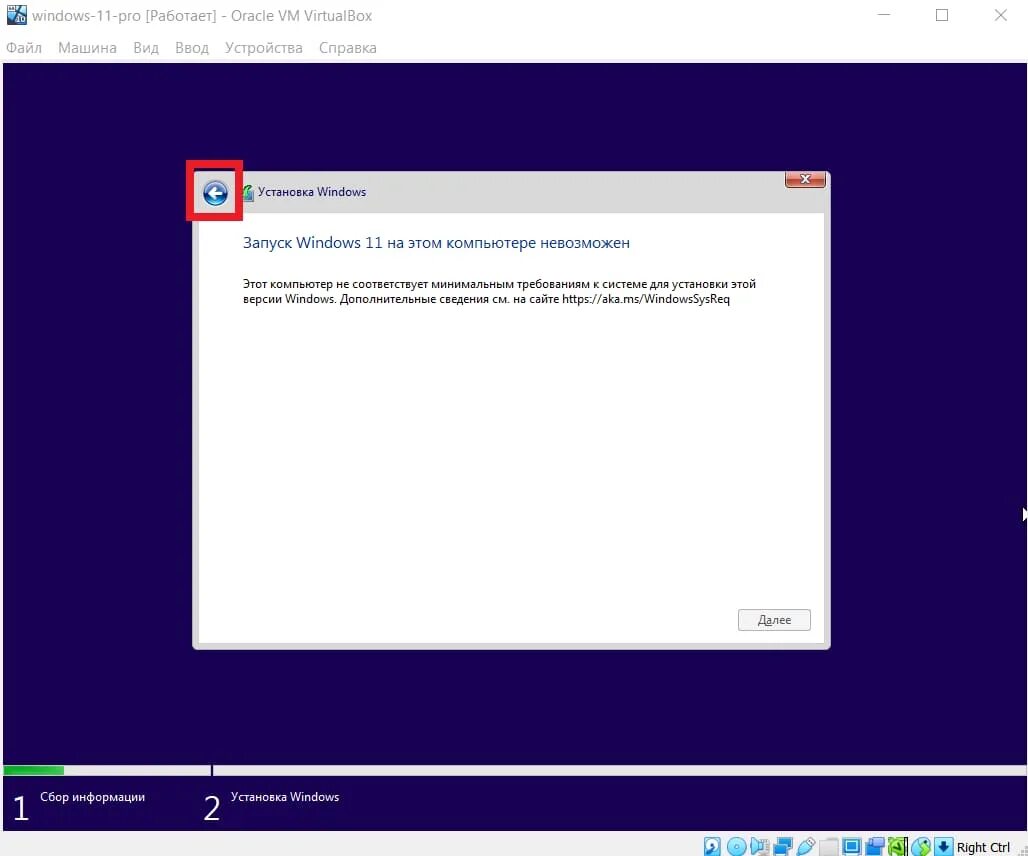The width and height of the screenshot is (1028, 856).
Task: Click the step 2 Установка Windows label
Action: (285, 797)
